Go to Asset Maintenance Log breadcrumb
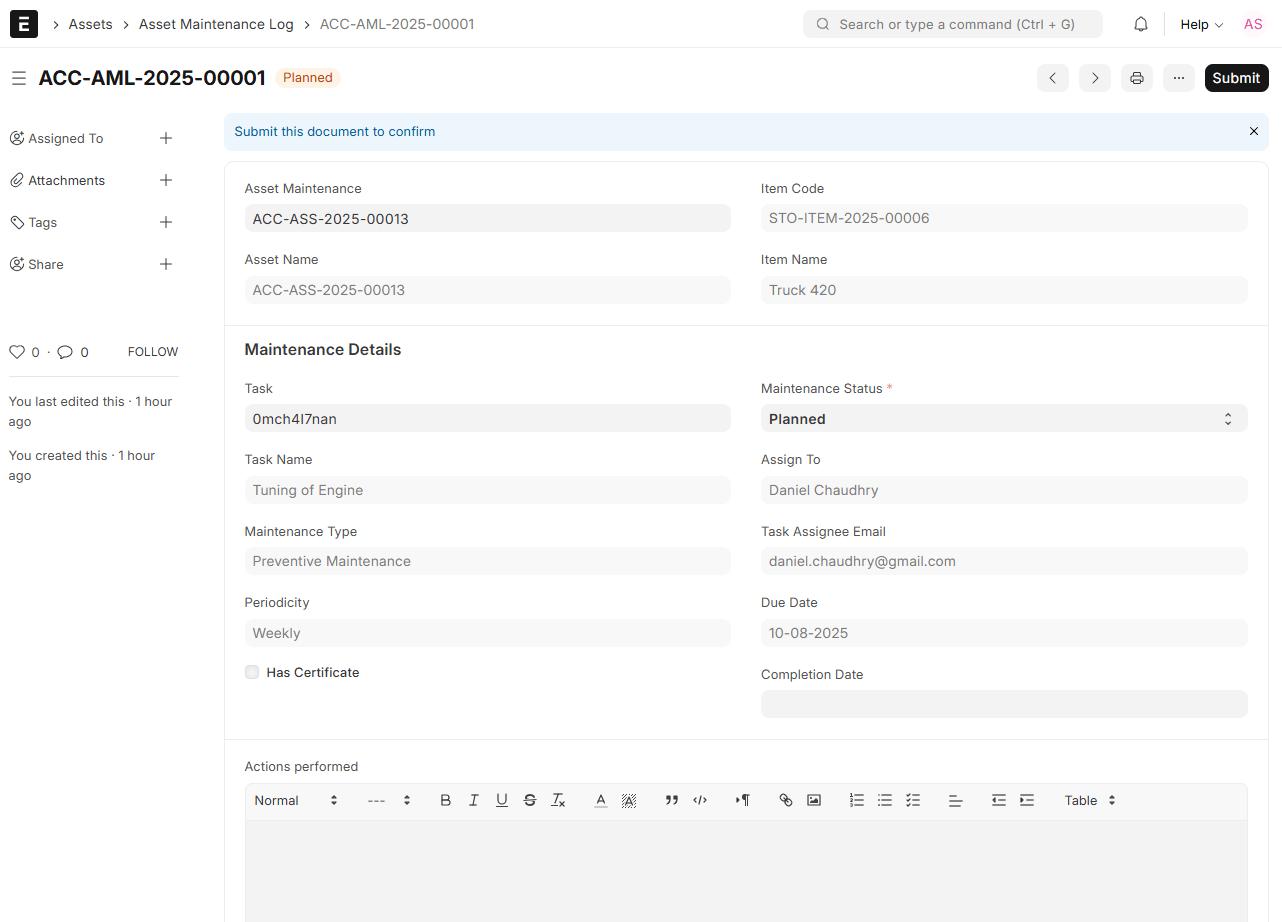1282x922 pixels. (x=216, y=24)
